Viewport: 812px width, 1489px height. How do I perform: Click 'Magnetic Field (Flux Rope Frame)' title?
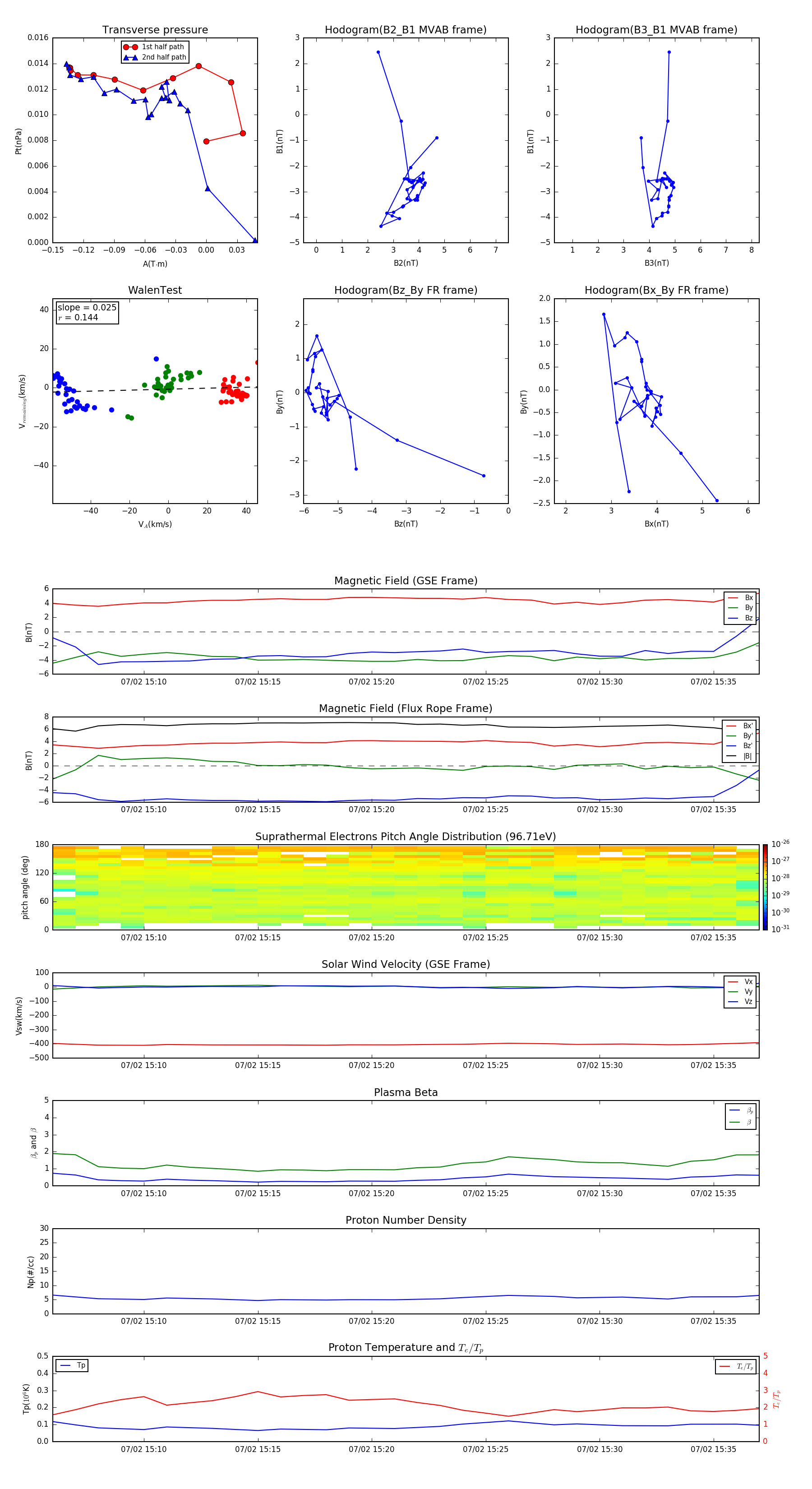point(406,709)
